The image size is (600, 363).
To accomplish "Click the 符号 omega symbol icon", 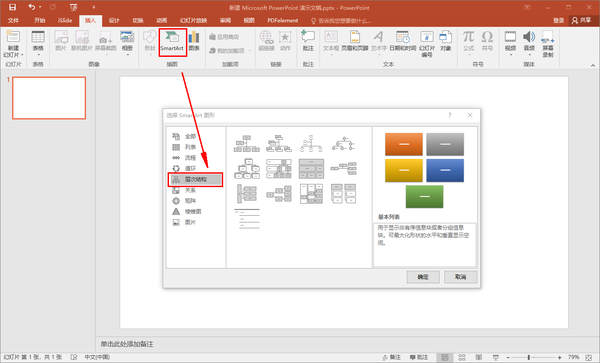I will click(x=487, y=42).
